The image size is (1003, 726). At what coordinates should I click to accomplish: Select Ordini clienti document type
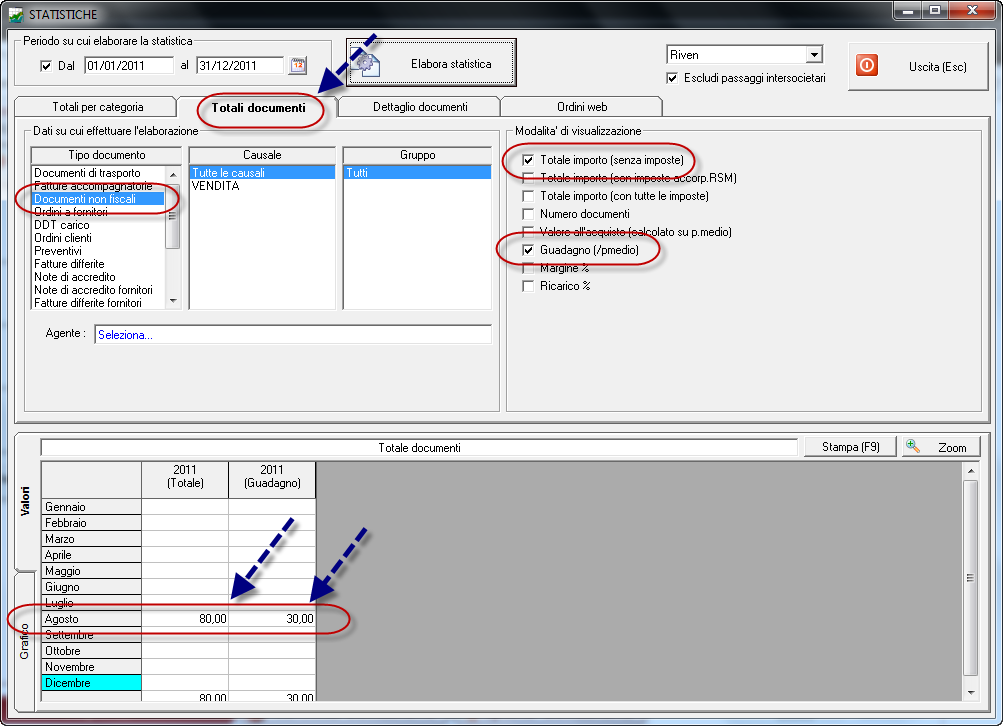(99, 238)
